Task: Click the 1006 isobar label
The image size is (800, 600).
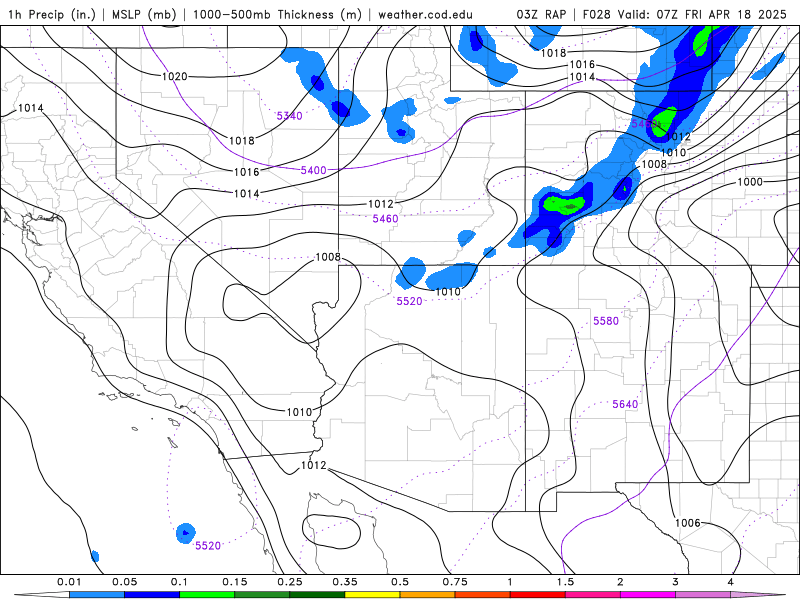Action: (x=687, y=522)
